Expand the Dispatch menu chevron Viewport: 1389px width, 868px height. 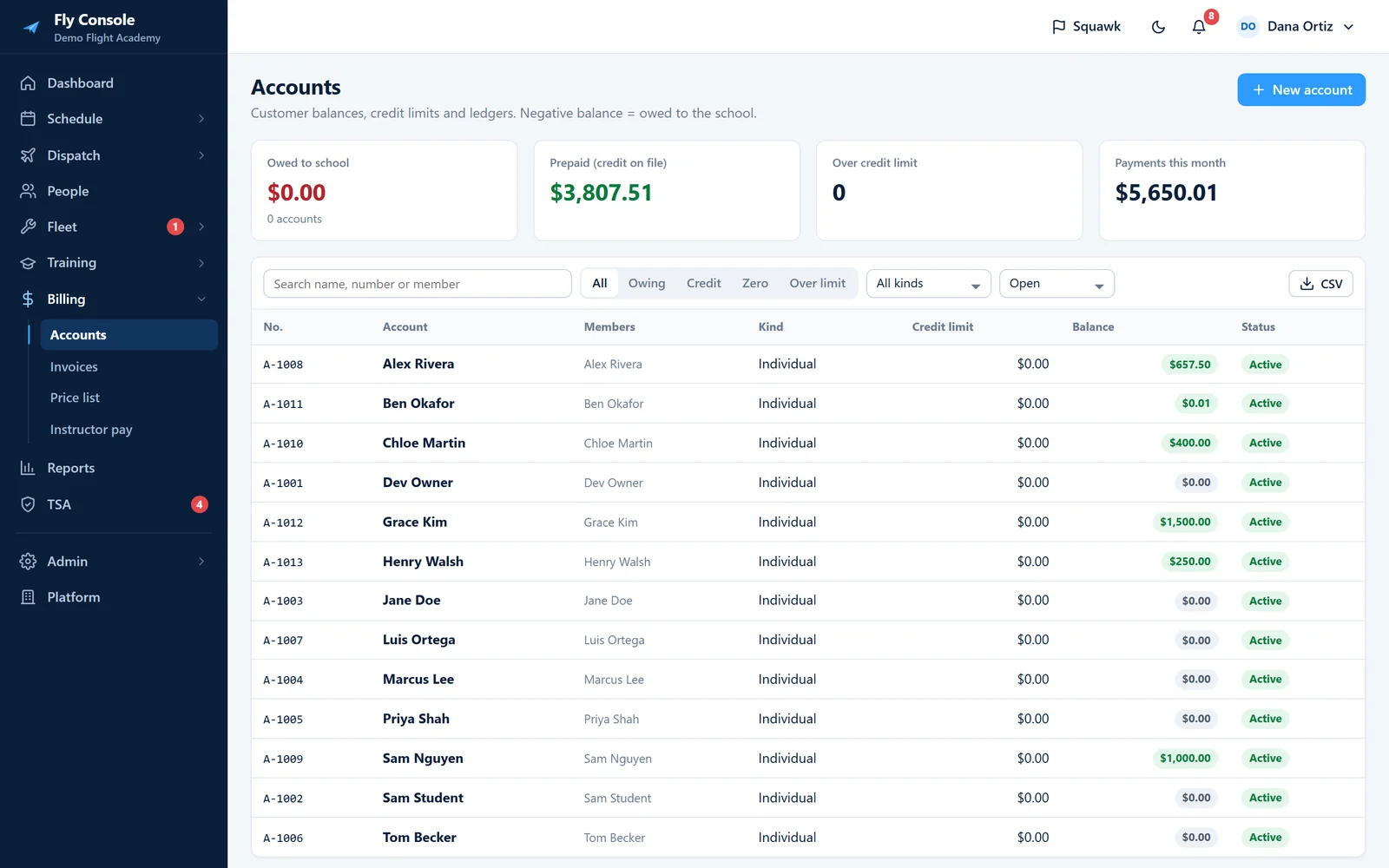click(x=201, y=155)
